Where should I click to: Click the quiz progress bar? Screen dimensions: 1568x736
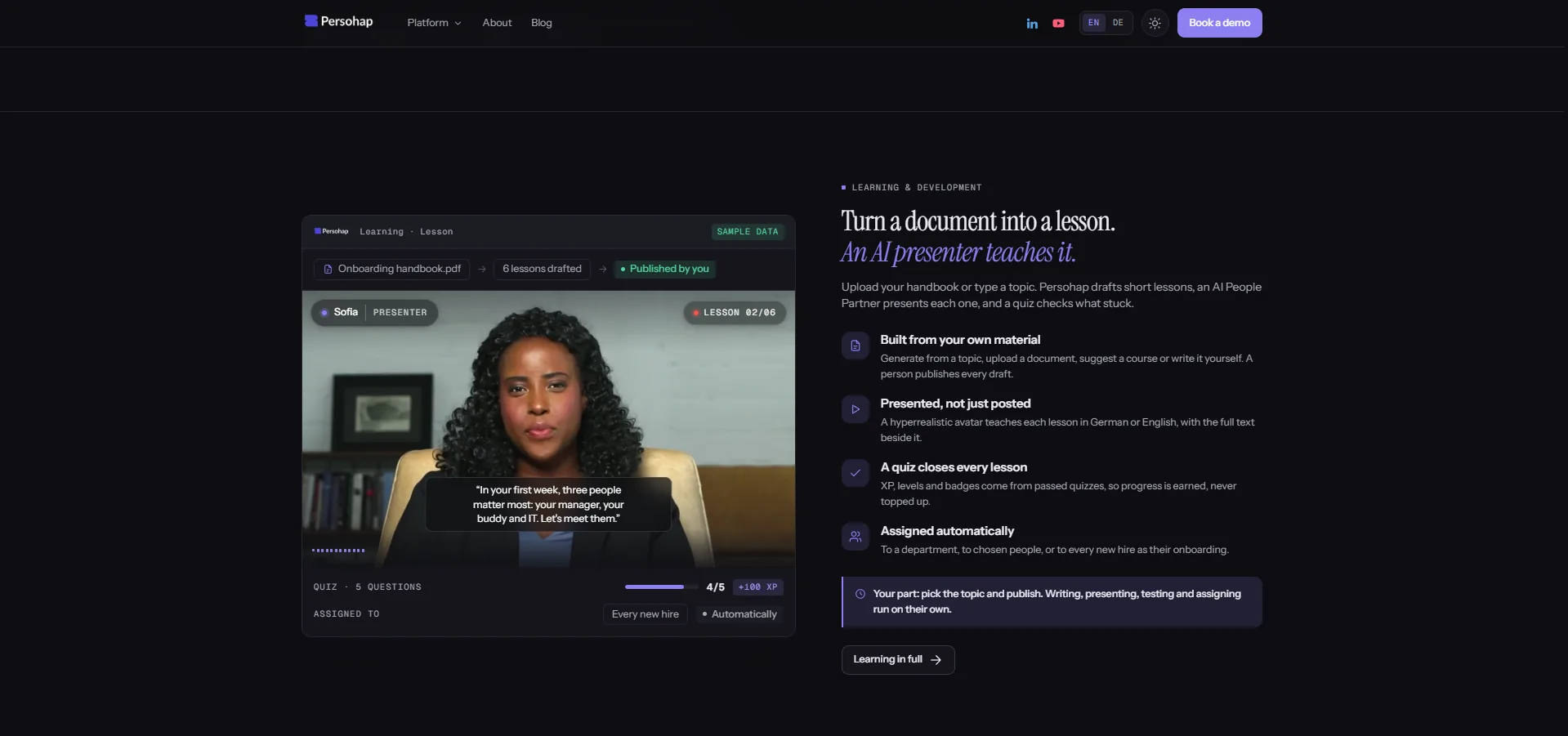coord(663,587)
